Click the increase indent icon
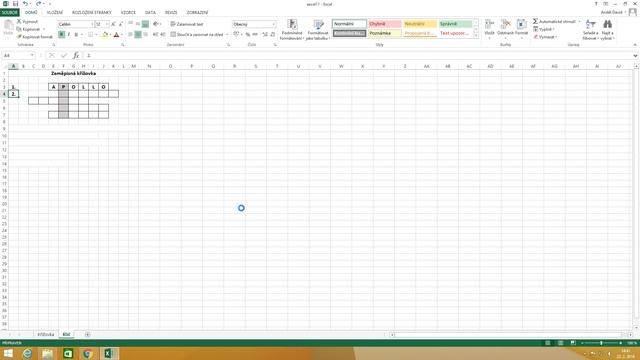 [163, 35]
